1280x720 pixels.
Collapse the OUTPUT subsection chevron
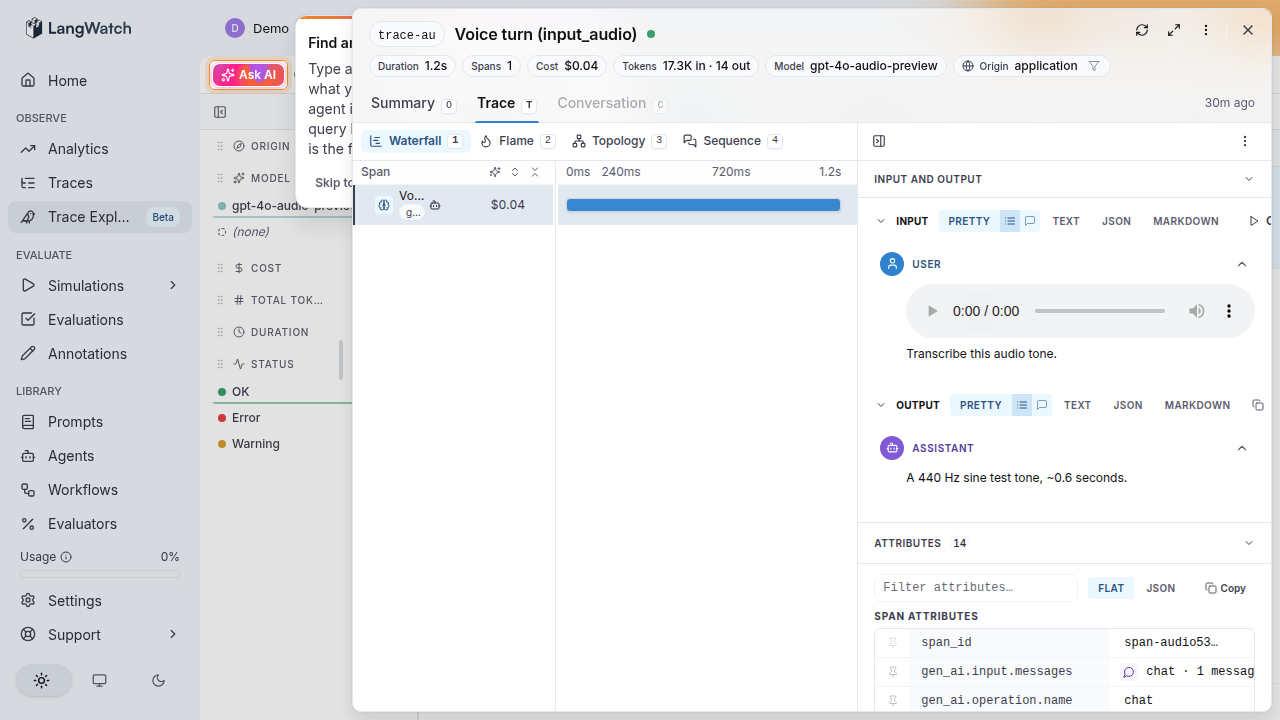tap(881, 405)
